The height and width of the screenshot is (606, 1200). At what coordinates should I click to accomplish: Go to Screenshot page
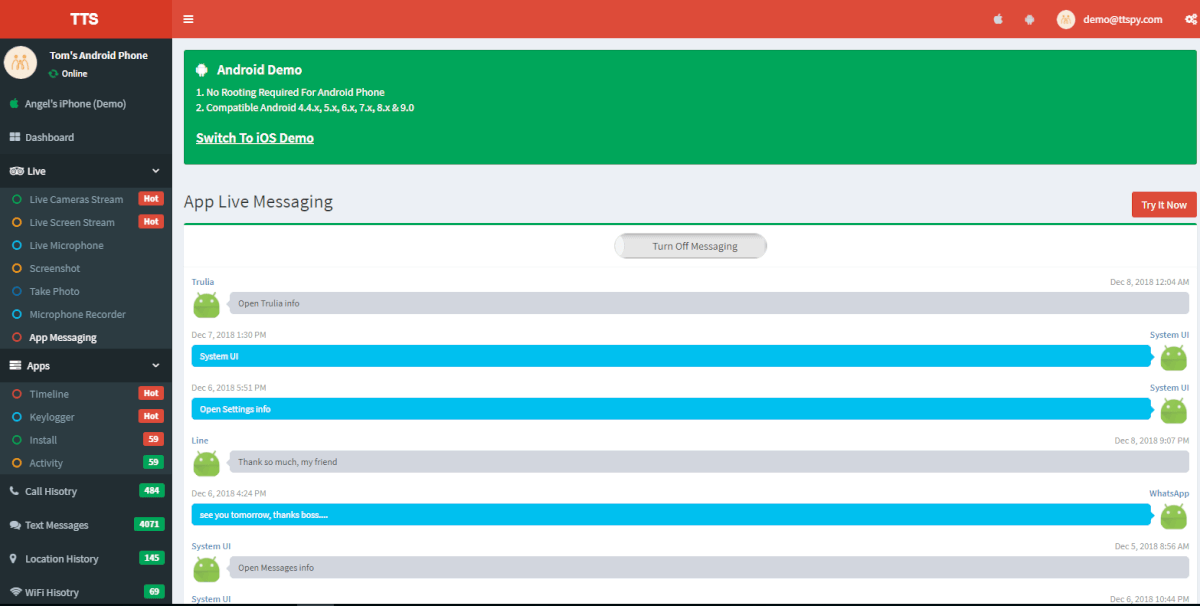55,268
